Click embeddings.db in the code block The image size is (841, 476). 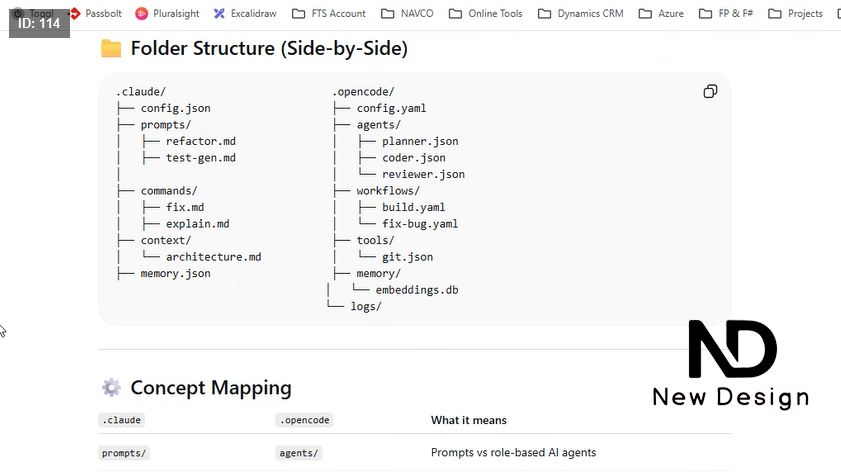click(x=417, y=290)
